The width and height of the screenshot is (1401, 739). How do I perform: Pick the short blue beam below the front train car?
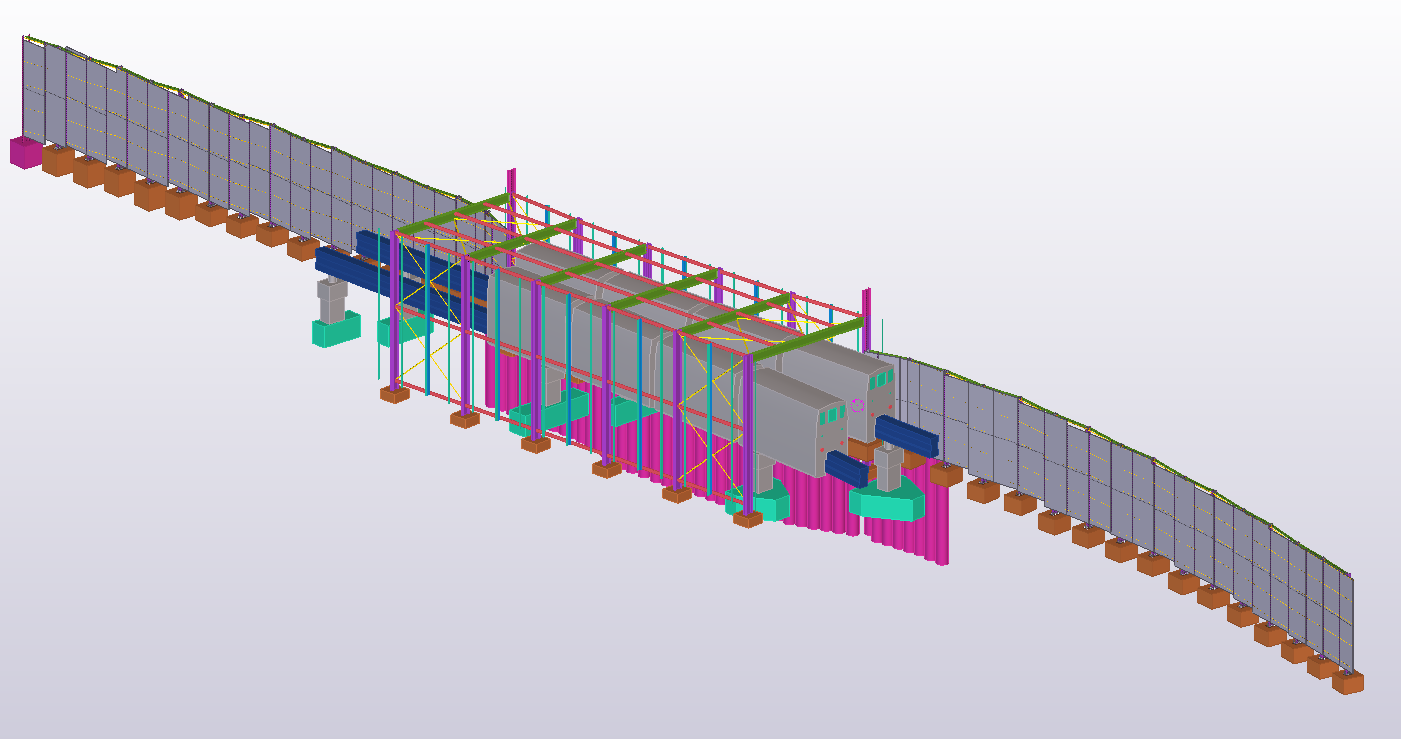point(846,469)
